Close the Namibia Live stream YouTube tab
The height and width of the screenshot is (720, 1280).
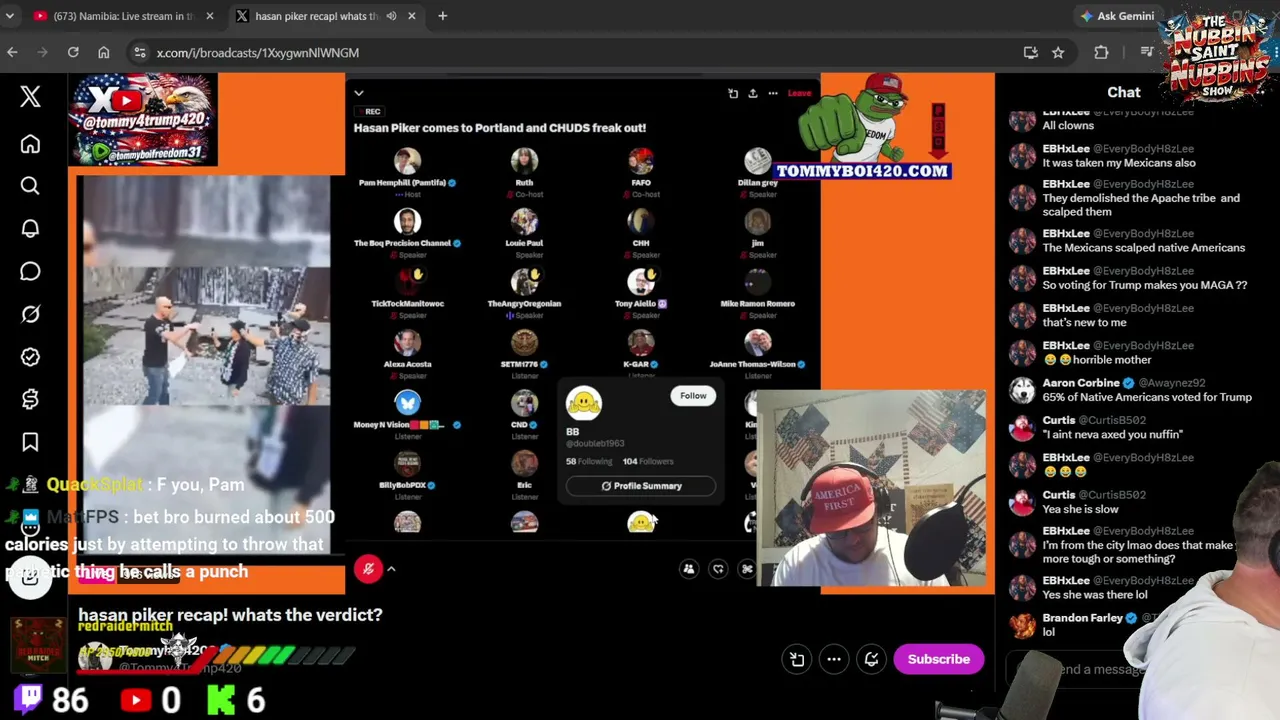(210, 16)
